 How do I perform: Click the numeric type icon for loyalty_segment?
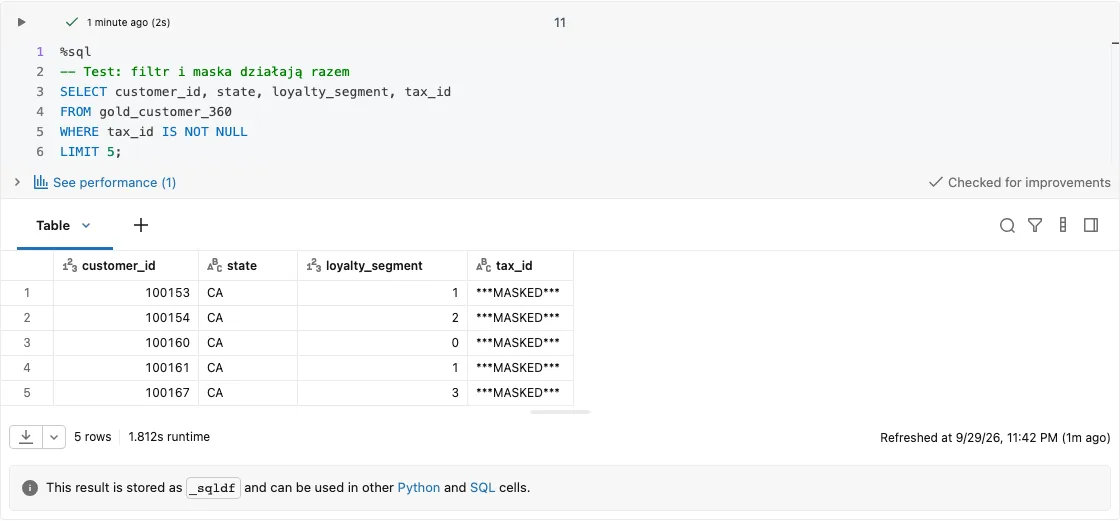(314, 266)
